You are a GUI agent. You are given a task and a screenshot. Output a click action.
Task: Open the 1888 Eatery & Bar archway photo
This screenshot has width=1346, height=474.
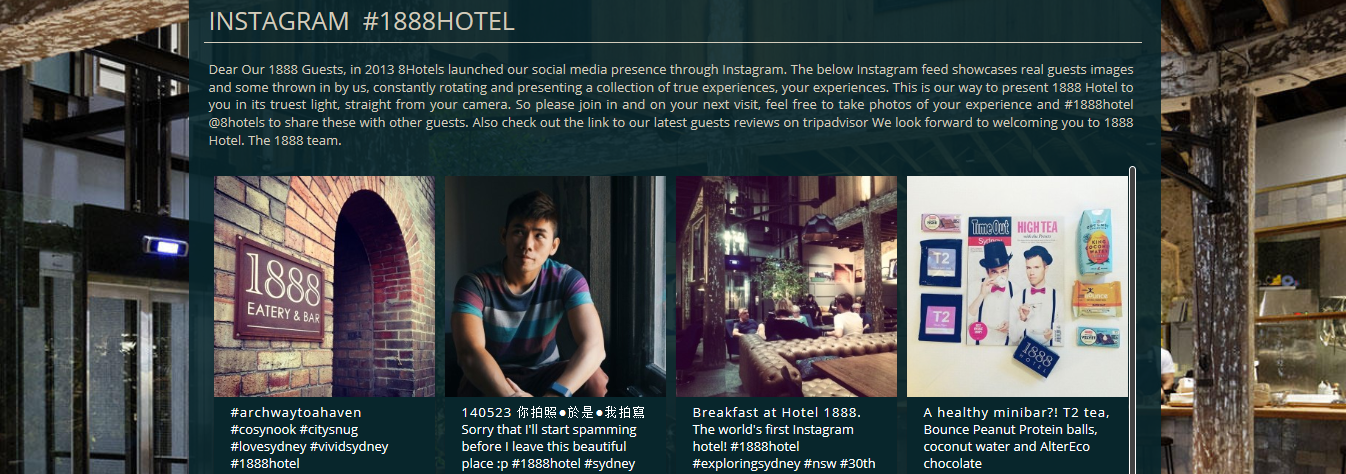(324, 286)
